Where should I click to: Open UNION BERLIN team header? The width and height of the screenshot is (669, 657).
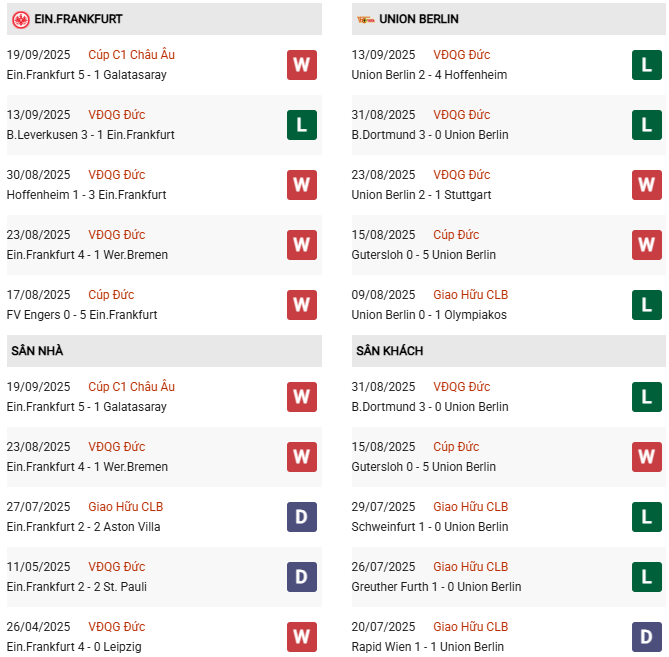coord(419,19)
